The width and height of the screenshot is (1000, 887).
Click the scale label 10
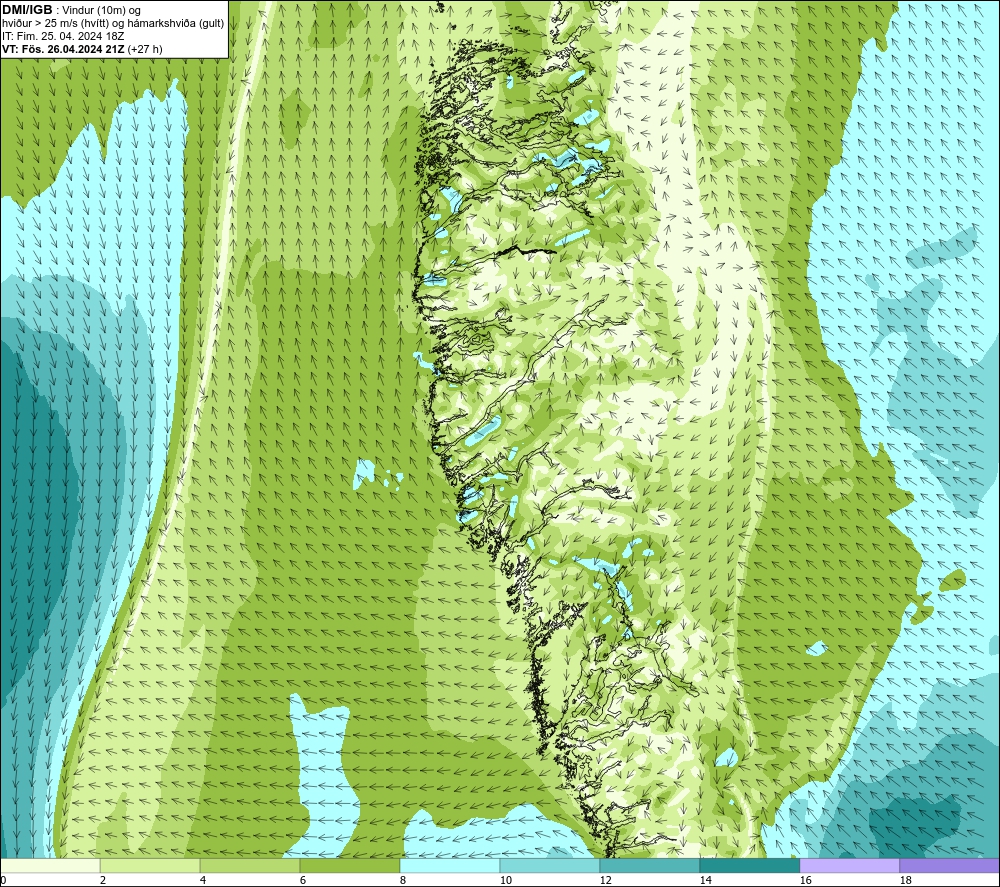click(x=506, y=881)
